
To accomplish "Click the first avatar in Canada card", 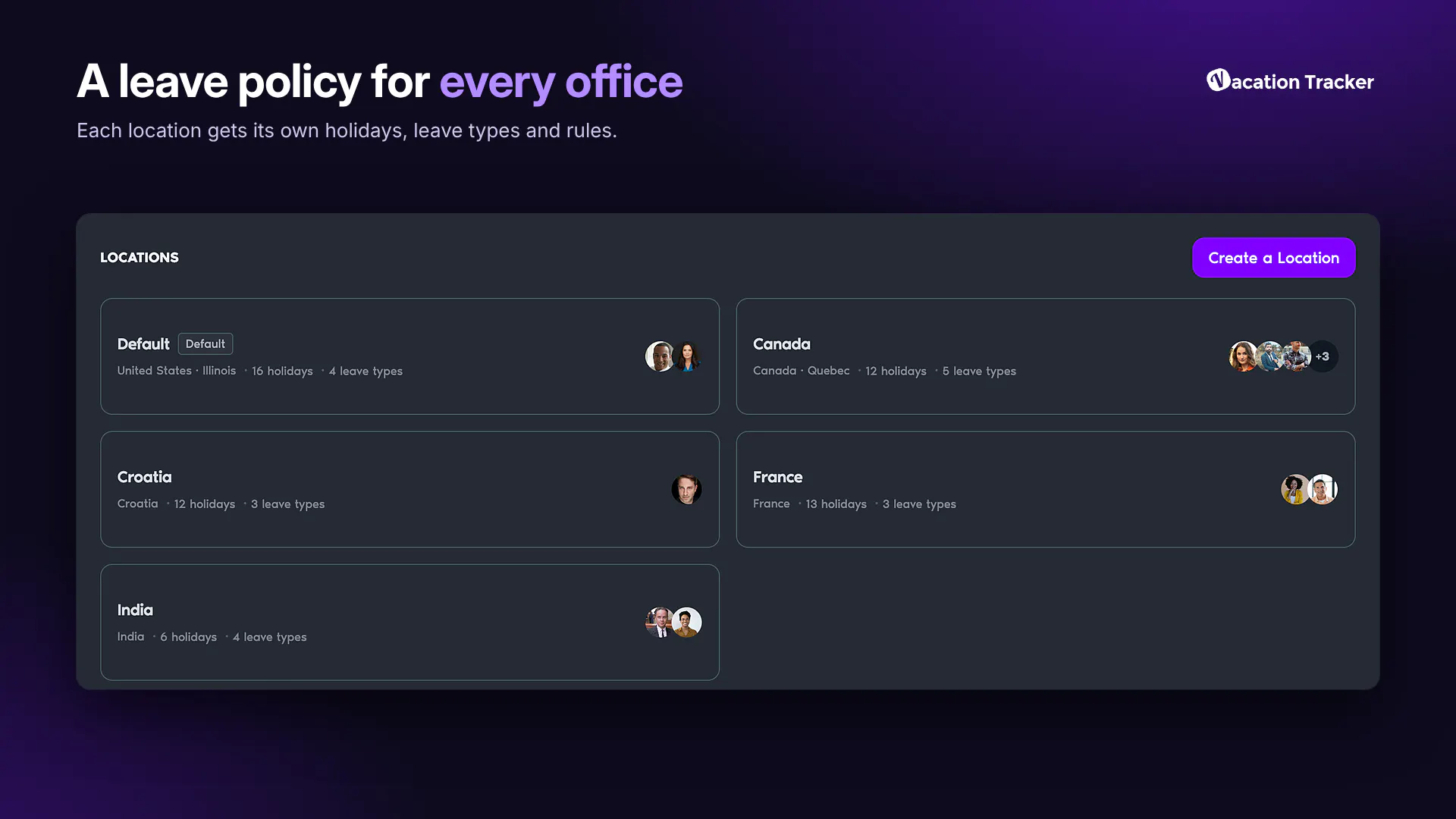I will (1242, 356).
